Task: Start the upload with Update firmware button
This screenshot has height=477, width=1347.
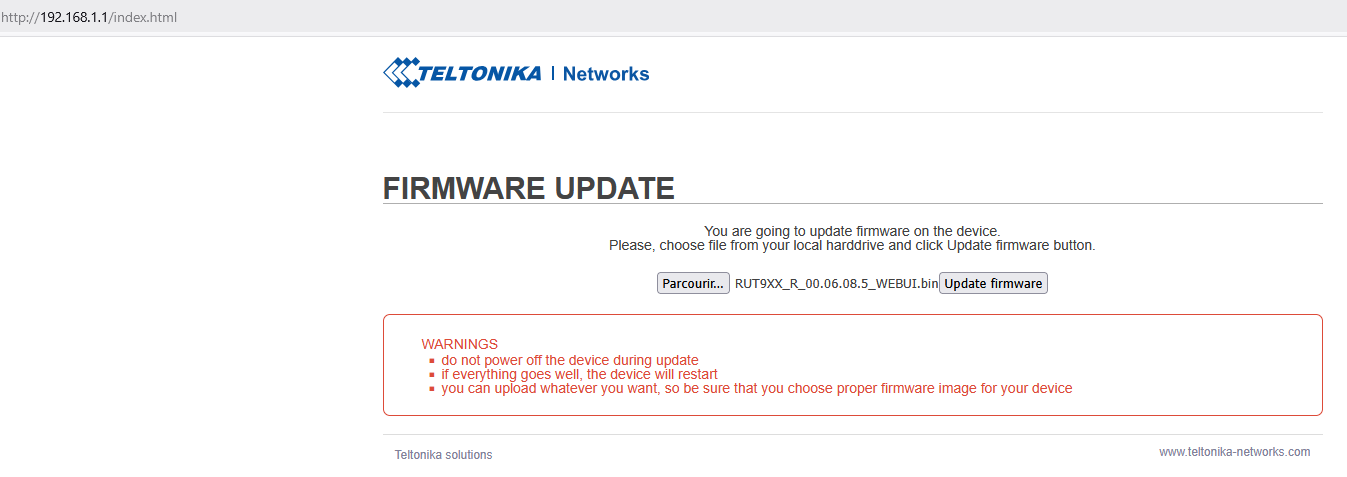Action: point(993,284)
